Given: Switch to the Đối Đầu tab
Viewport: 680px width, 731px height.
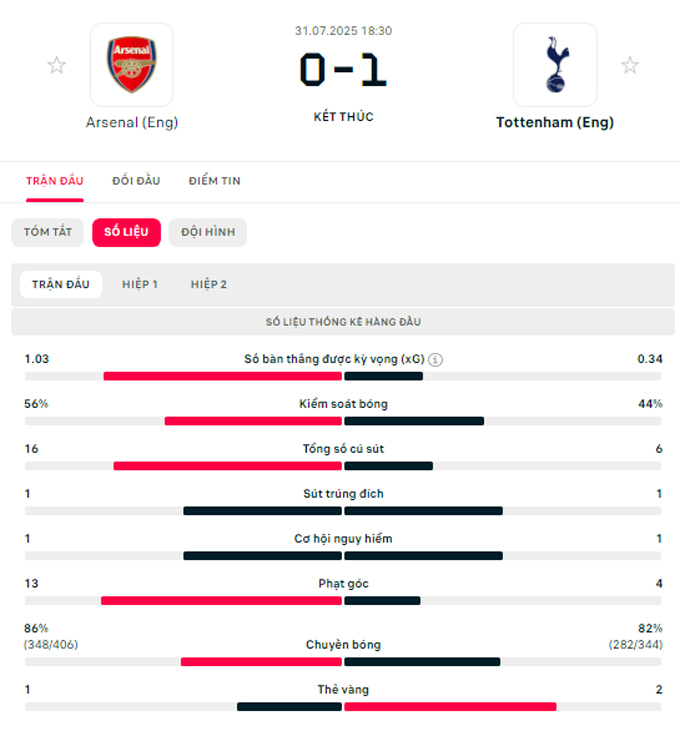Looking at the screenshot, I should (x=136, y=181).
